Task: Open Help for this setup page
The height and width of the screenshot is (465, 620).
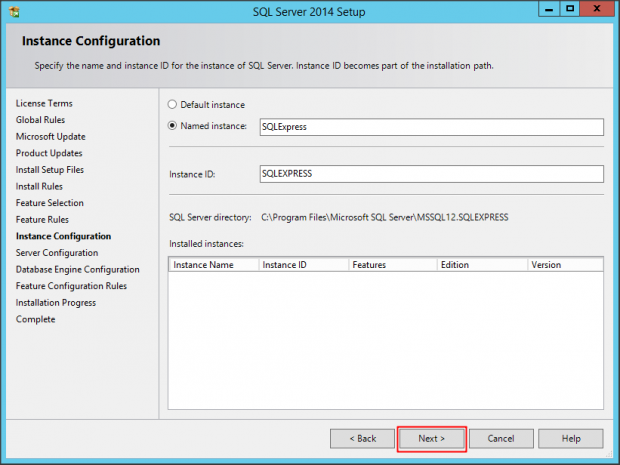Action: tap(571, 439)
